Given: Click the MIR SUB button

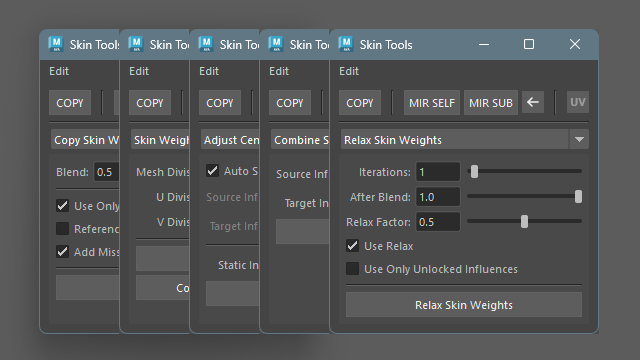Looking at the screenshot, I should coord(491,102).
